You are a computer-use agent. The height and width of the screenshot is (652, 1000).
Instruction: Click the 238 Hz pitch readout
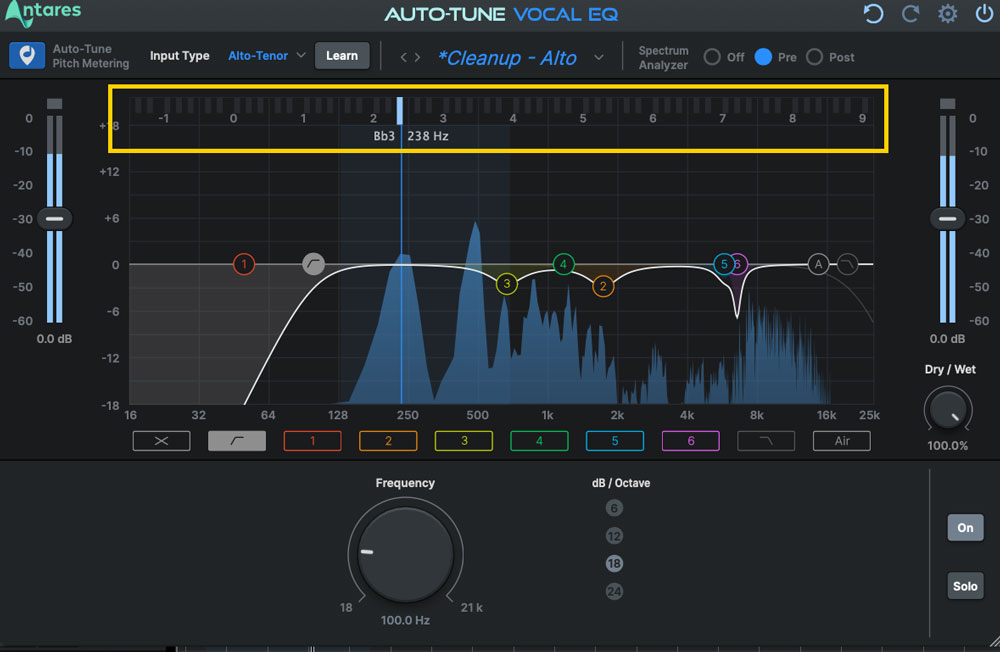tap(428, 136)
